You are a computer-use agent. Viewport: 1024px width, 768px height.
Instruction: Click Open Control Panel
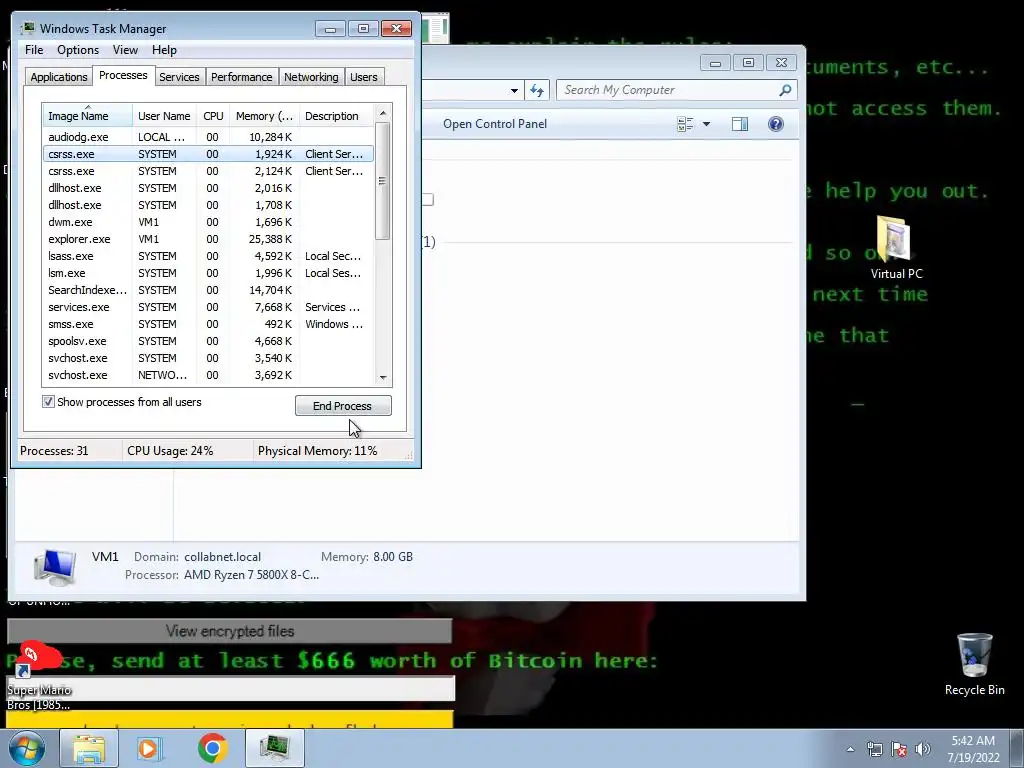(x=494, y=124)
